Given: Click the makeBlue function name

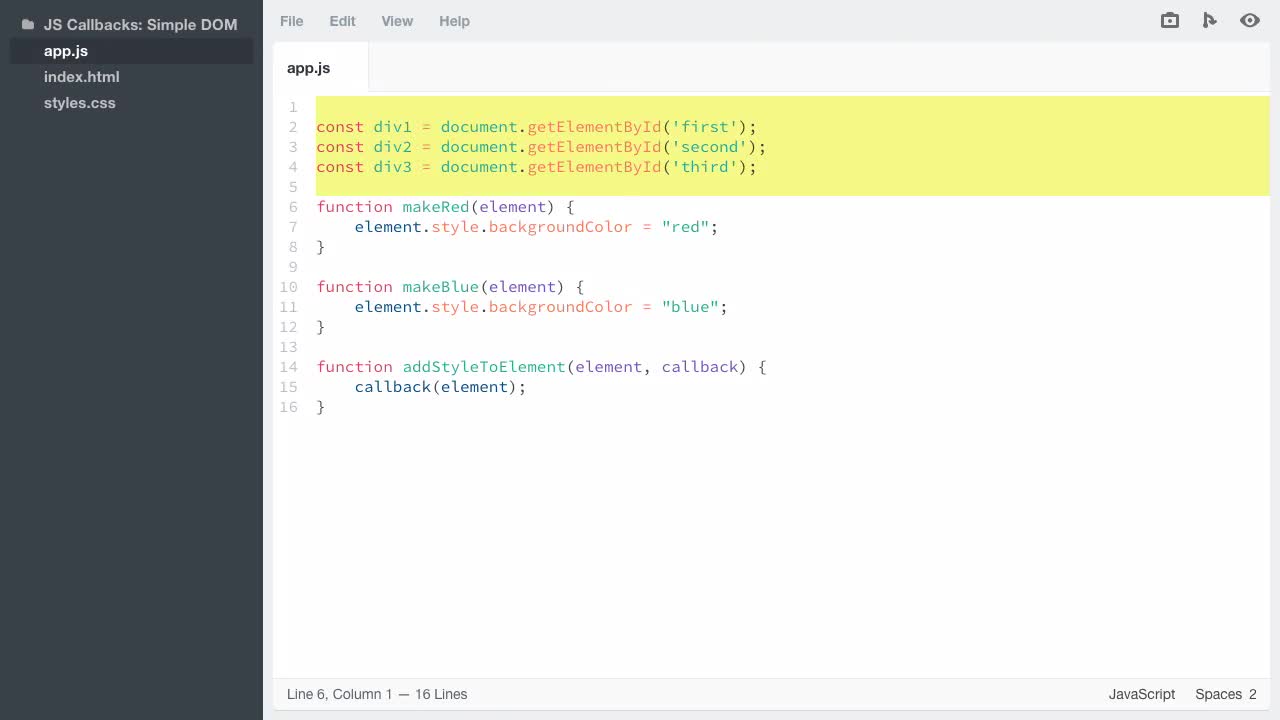Looking at the screenshot, I should 441,287.
